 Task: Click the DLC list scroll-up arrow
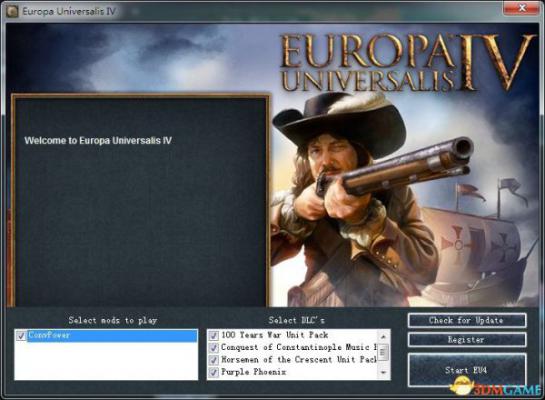[383, 336]
